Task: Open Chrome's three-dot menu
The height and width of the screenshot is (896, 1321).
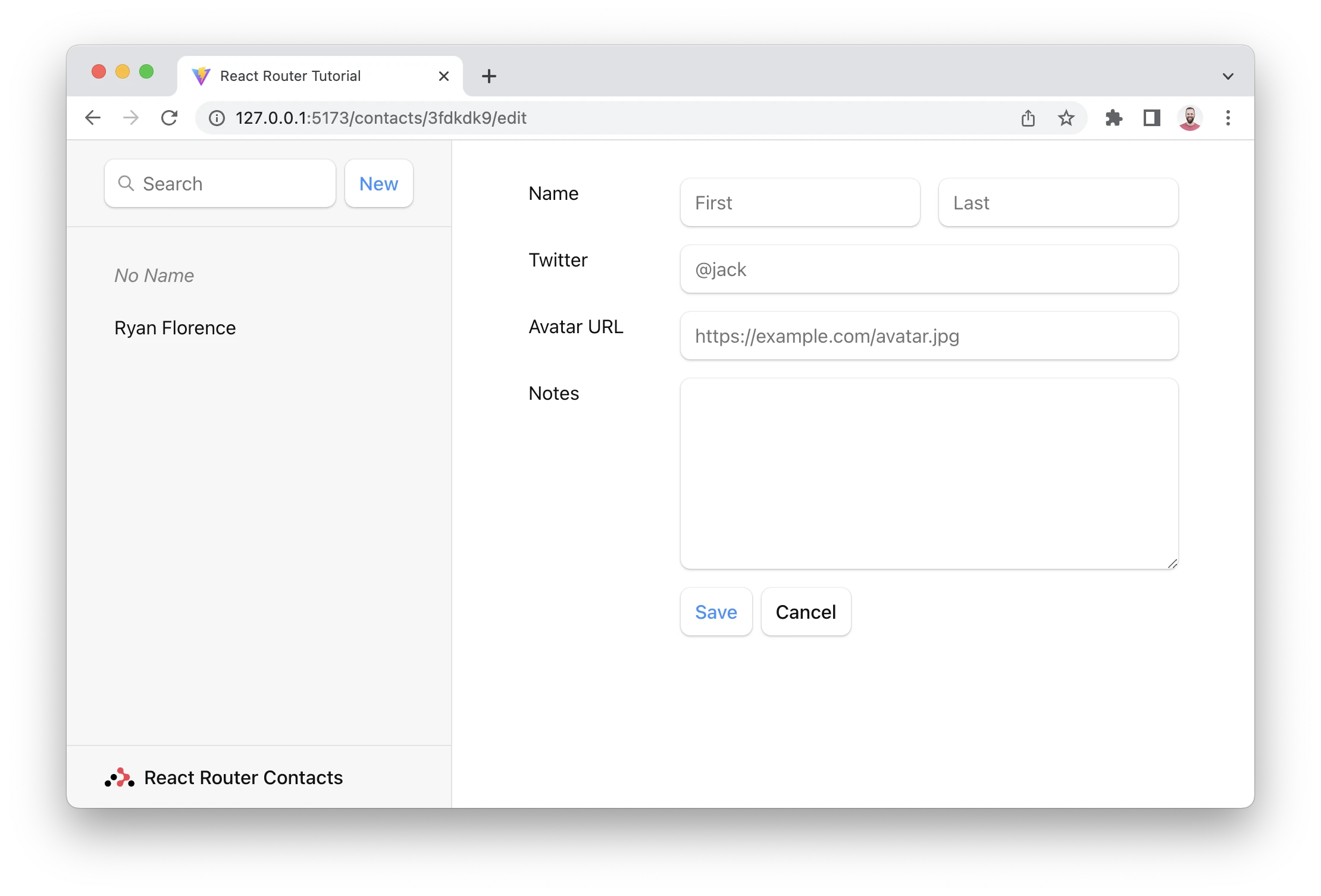Action: pyautogui.click(x=1228, y=118)
